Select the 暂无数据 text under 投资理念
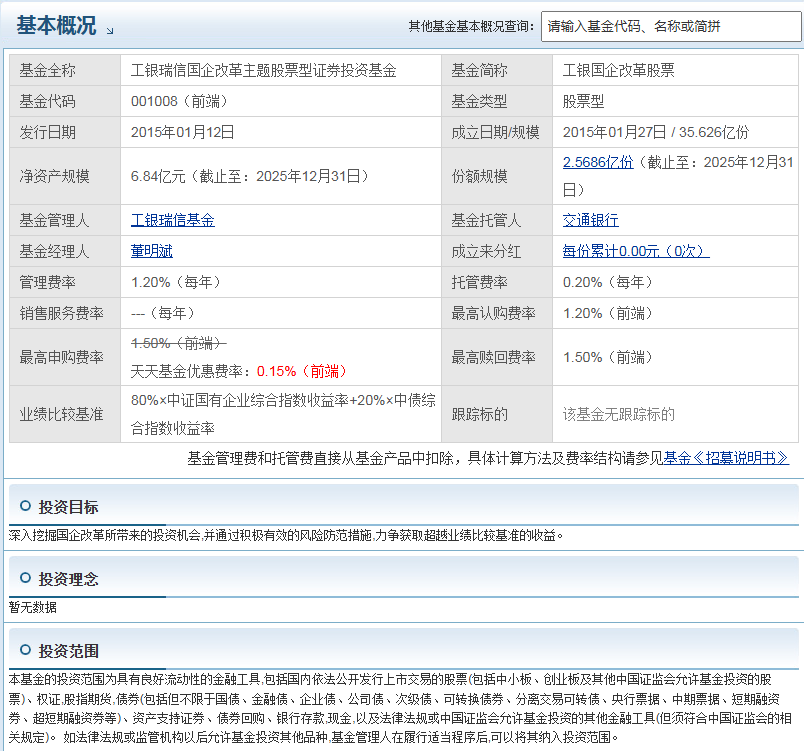Image resolution: width=804 pixels, height=751 pixels. [33, 607]
